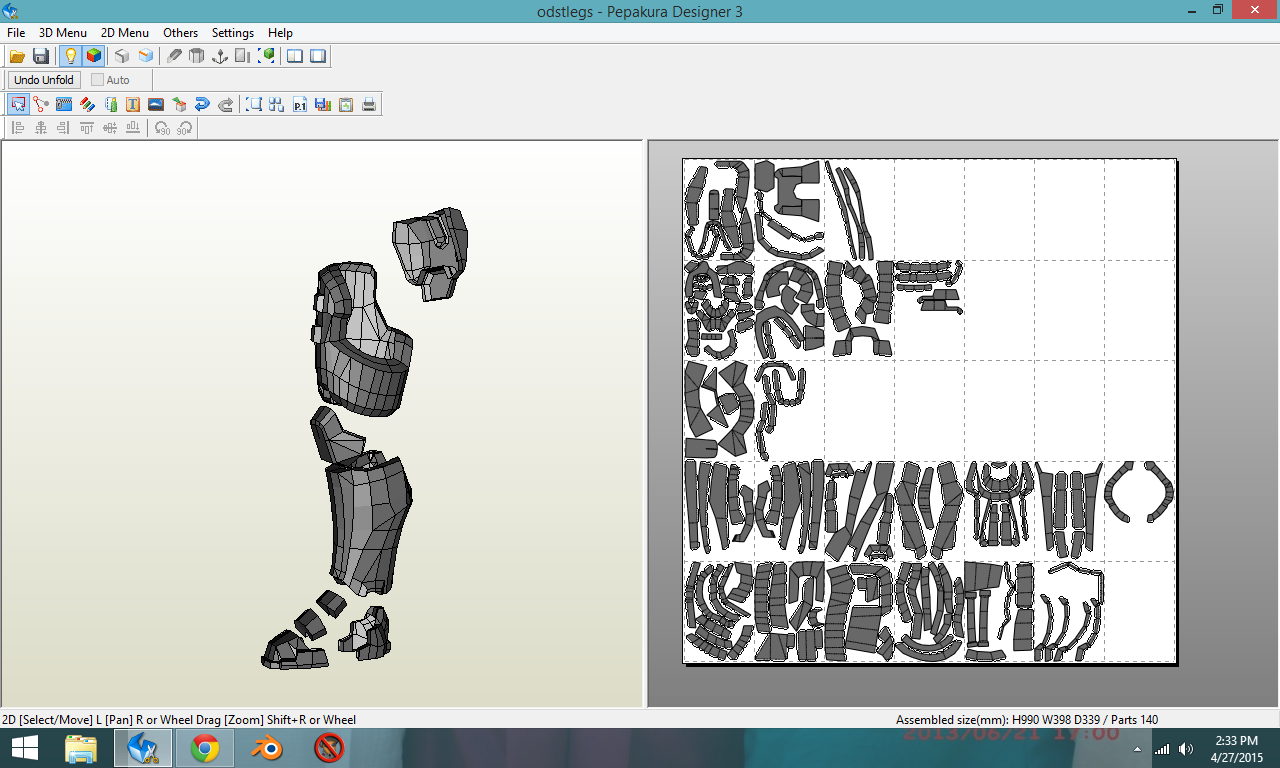The height and width of the screenshot is (768, 1280).
Task: Click the gray Redo arrow icon
Action: [225, 104]
